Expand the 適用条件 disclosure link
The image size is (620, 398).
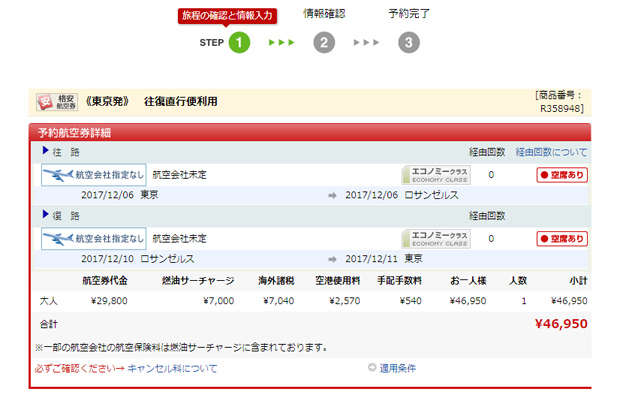click(392, 368)
